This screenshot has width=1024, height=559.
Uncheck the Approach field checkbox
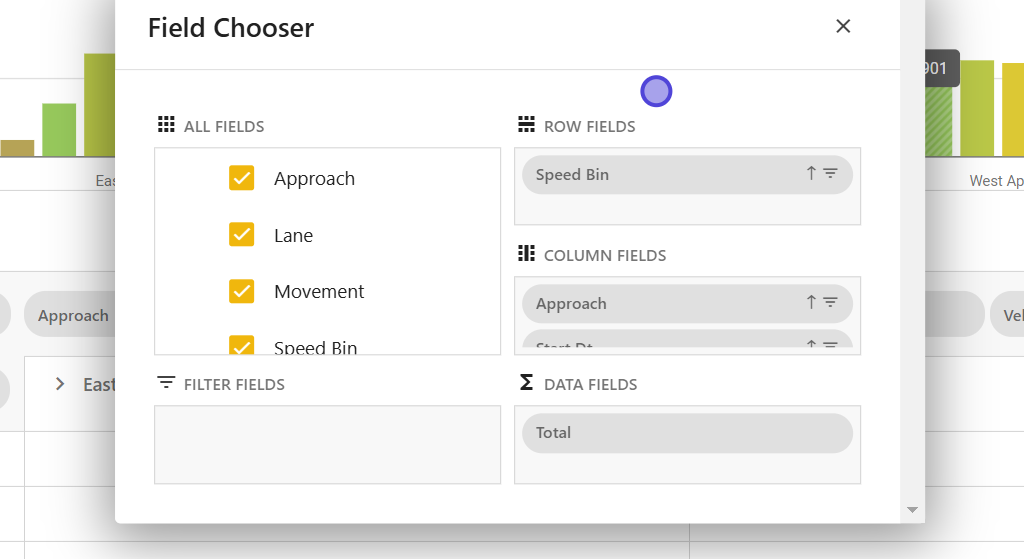tap(242, 178)
